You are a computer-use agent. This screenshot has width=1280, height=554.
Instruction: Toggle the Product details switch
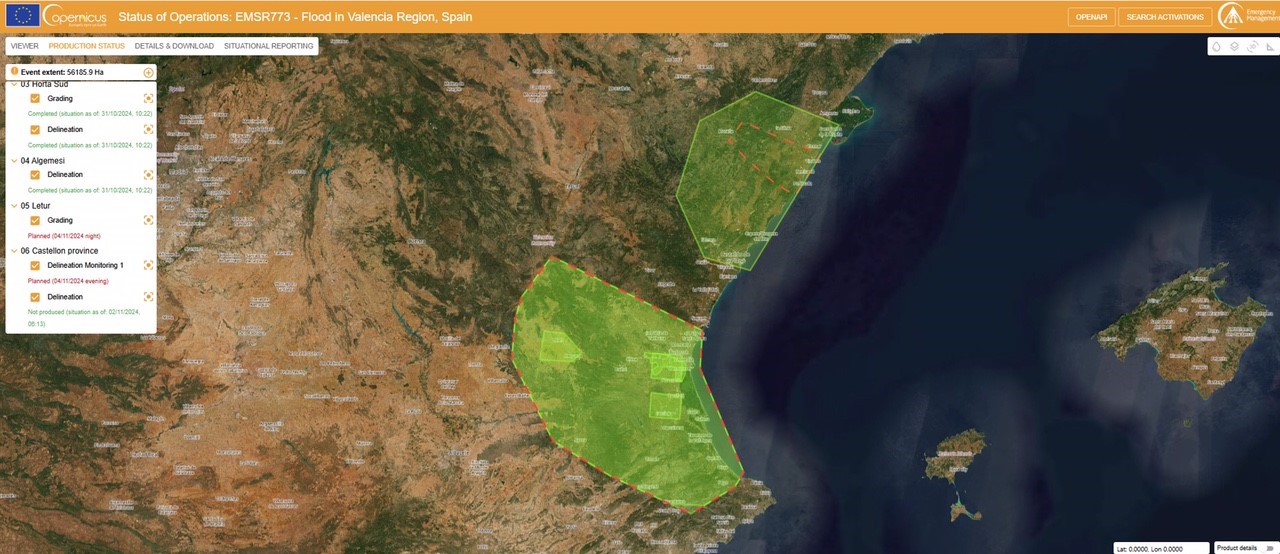tap(1269, 548)
